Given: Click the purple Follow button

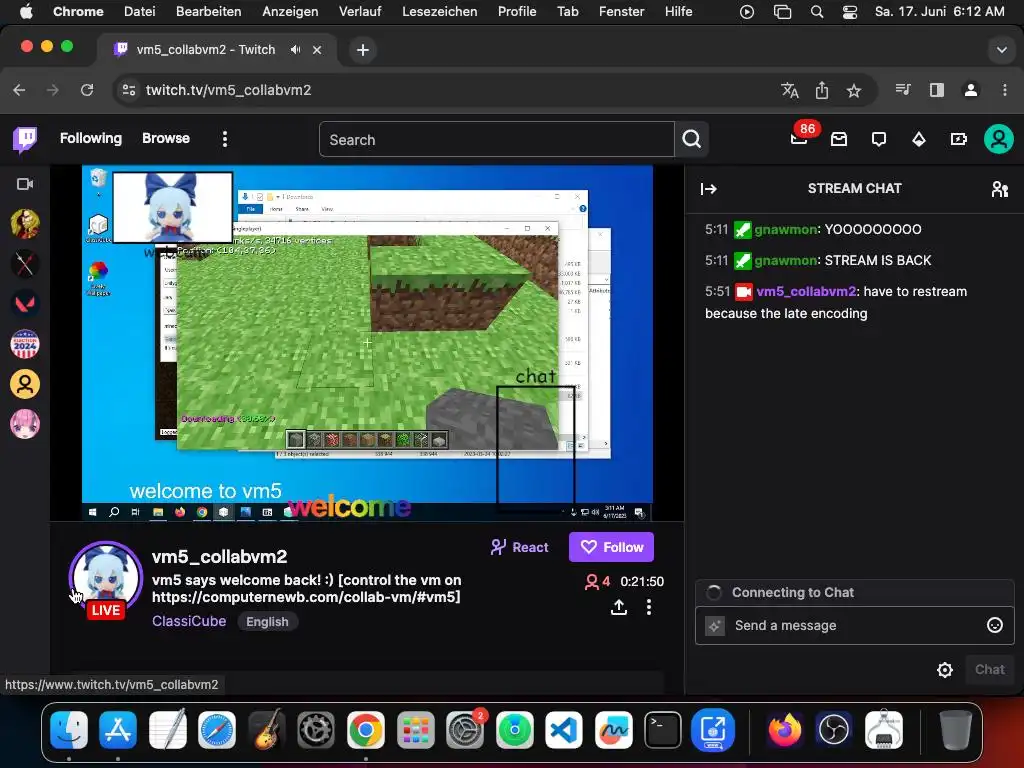Looking at the screenshot, I should click(611, 547).
